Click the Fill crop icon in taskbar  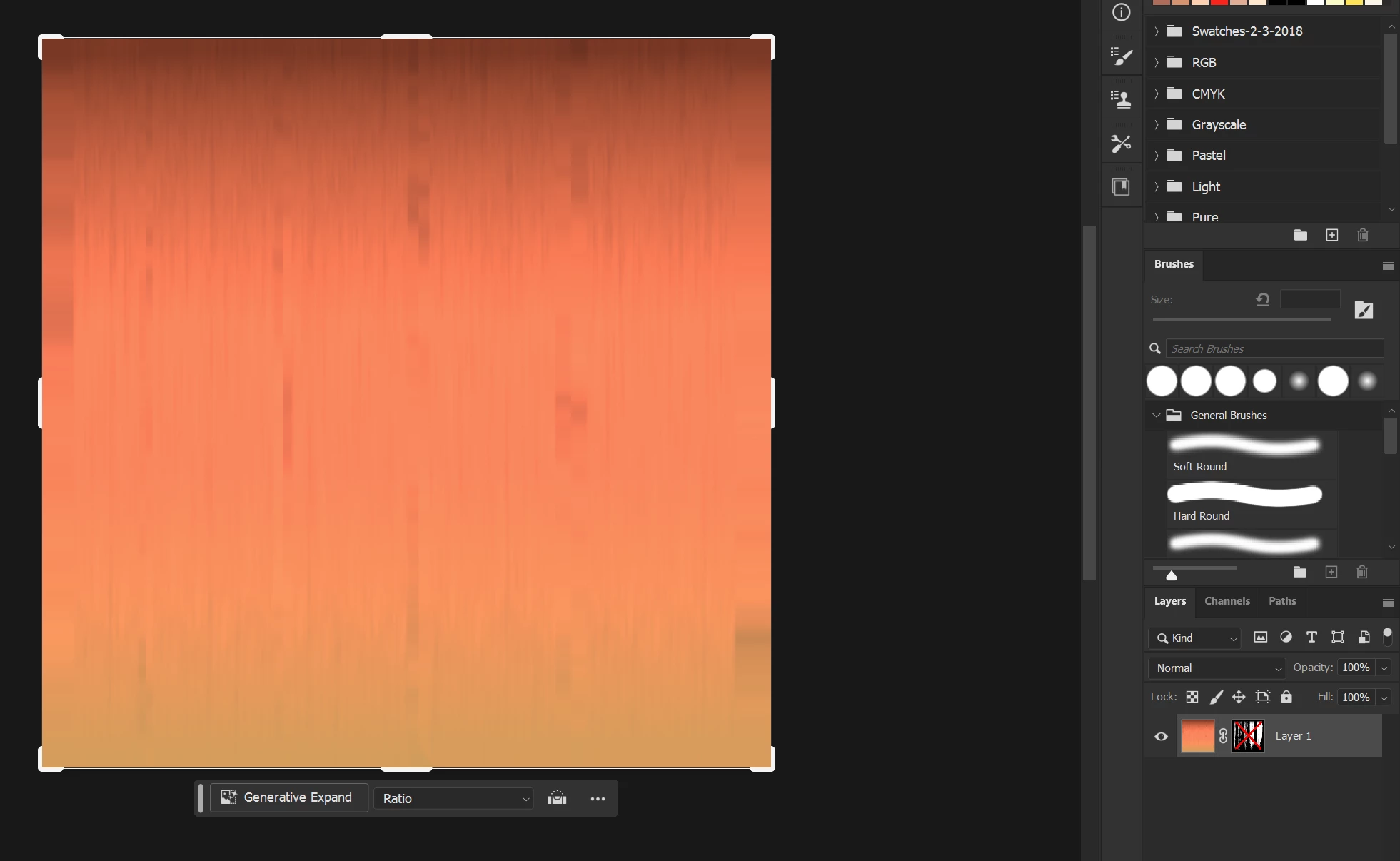coord(557,798)
